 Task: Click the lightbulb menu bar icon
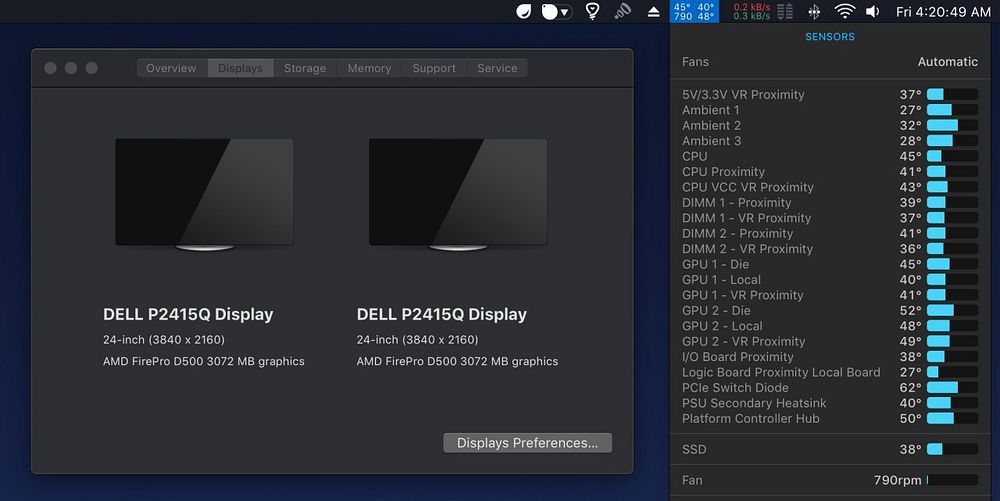point(592,11)
